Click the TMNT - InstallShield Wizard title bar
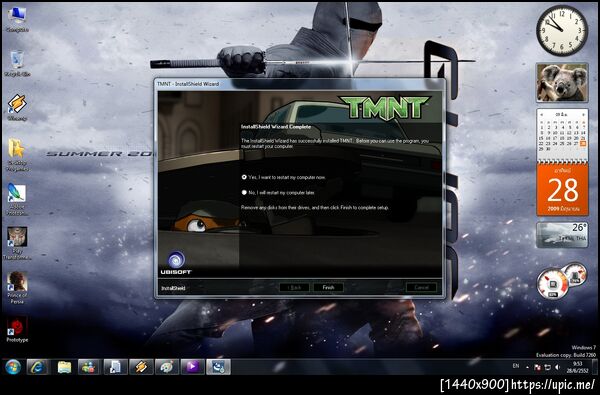 pyautogui.click(x=300, y=84)
